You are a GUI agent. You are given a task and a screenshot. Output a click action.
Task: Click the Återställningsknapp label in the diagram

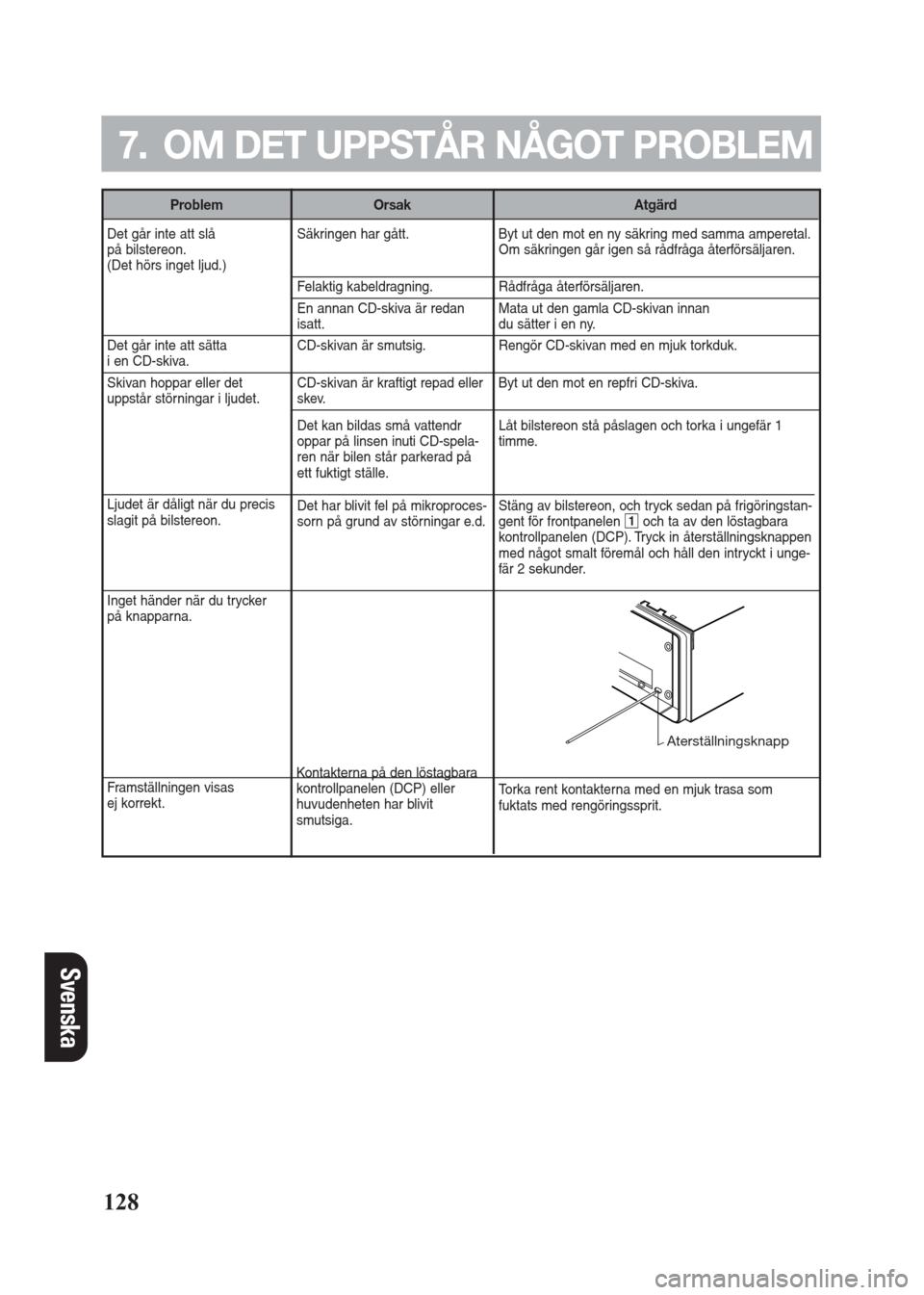[727, 741]
